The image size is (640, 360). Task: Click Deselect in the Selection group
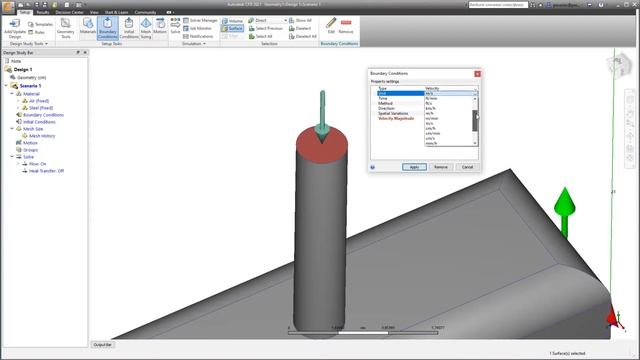click(300, 28)
